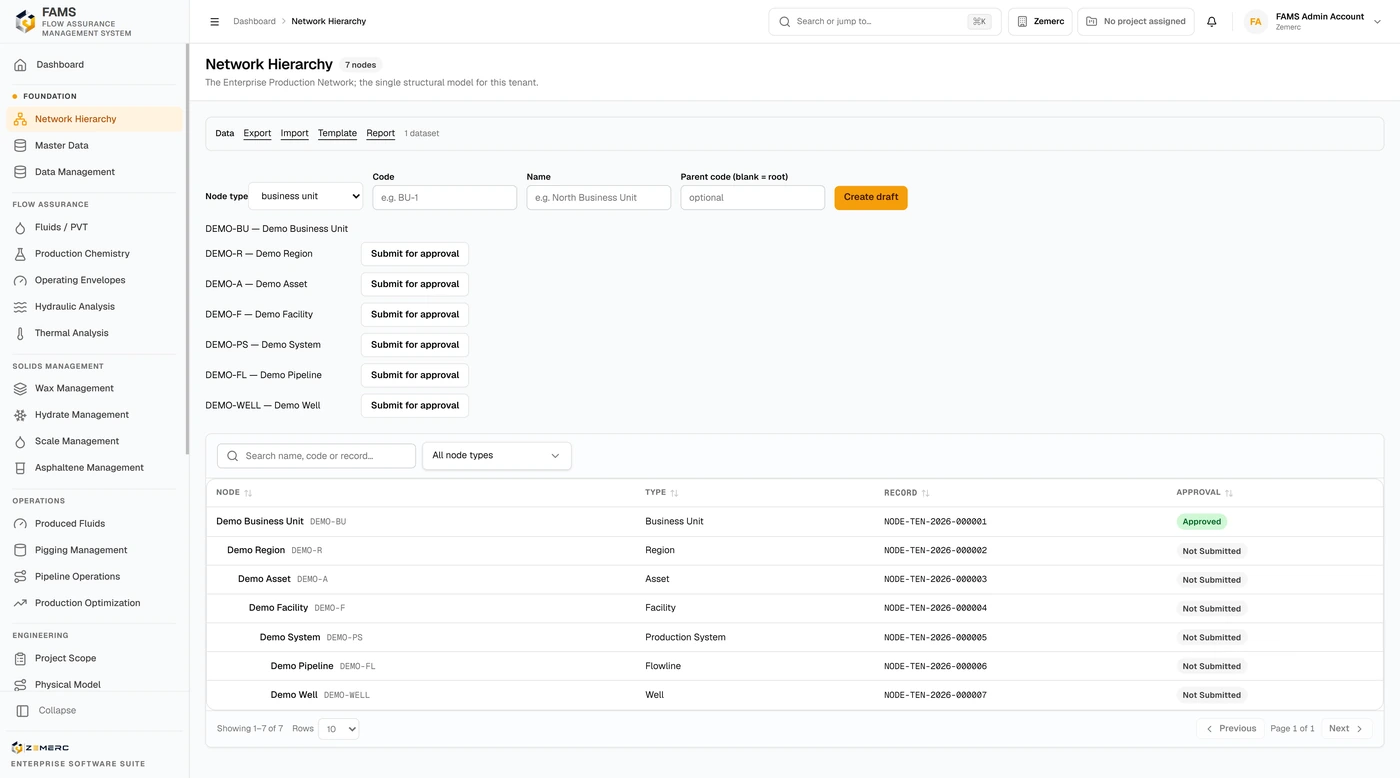Click the Hydraulic Analysis waves icon
The height and width of the screenshot is (778, 1400).
point(20,307)
